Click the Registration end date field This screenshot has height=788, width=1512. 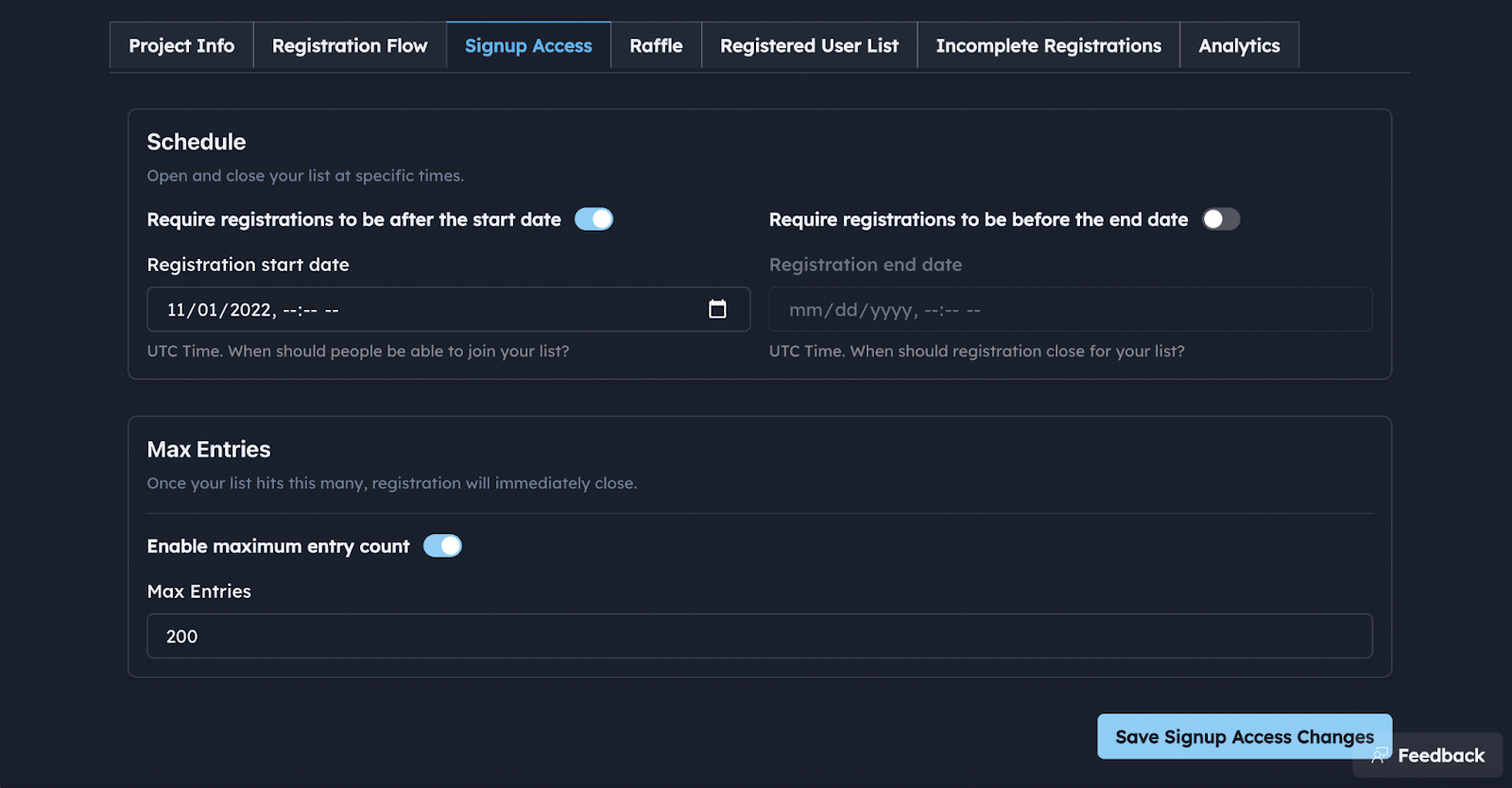(1070, 310)
